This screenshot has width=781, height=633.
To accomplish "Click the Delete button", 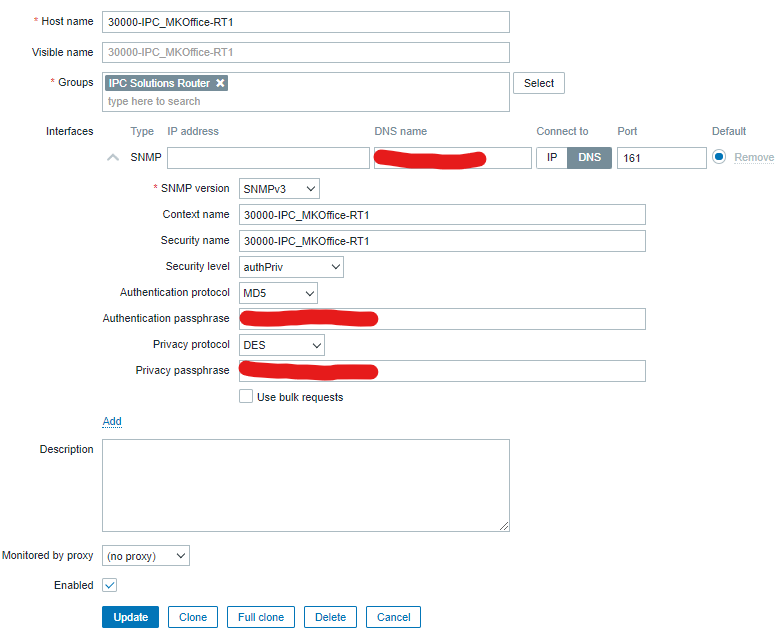I will click(330, 617).
